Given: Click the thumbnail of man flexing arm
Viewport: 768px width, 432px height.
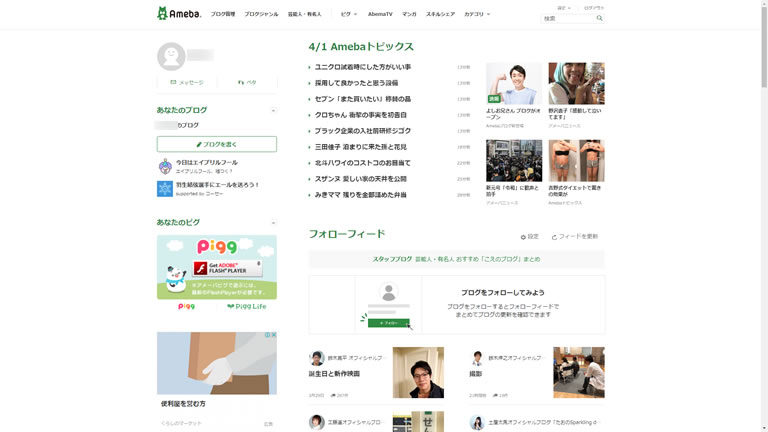Looking at the screenshot, I should [x=514, y=83].
